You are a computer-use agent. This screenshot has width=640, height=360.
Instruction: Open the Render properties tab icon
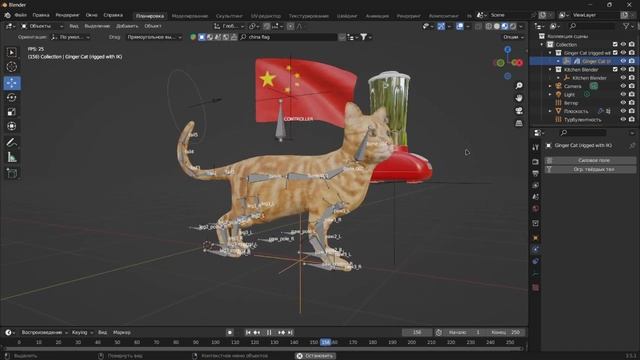[536, 162]
